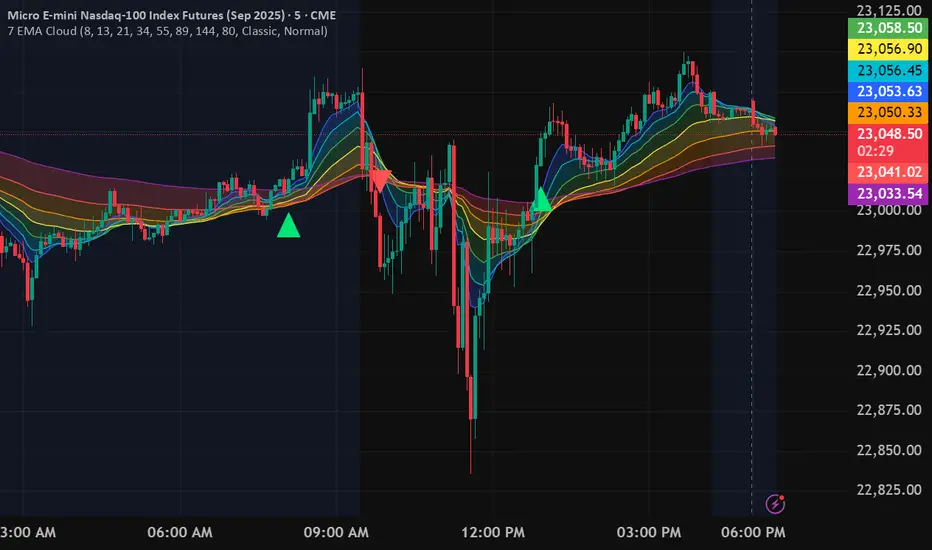
Task: Click the 22,850.00 price axis value
Action: [x=889, y=450]
